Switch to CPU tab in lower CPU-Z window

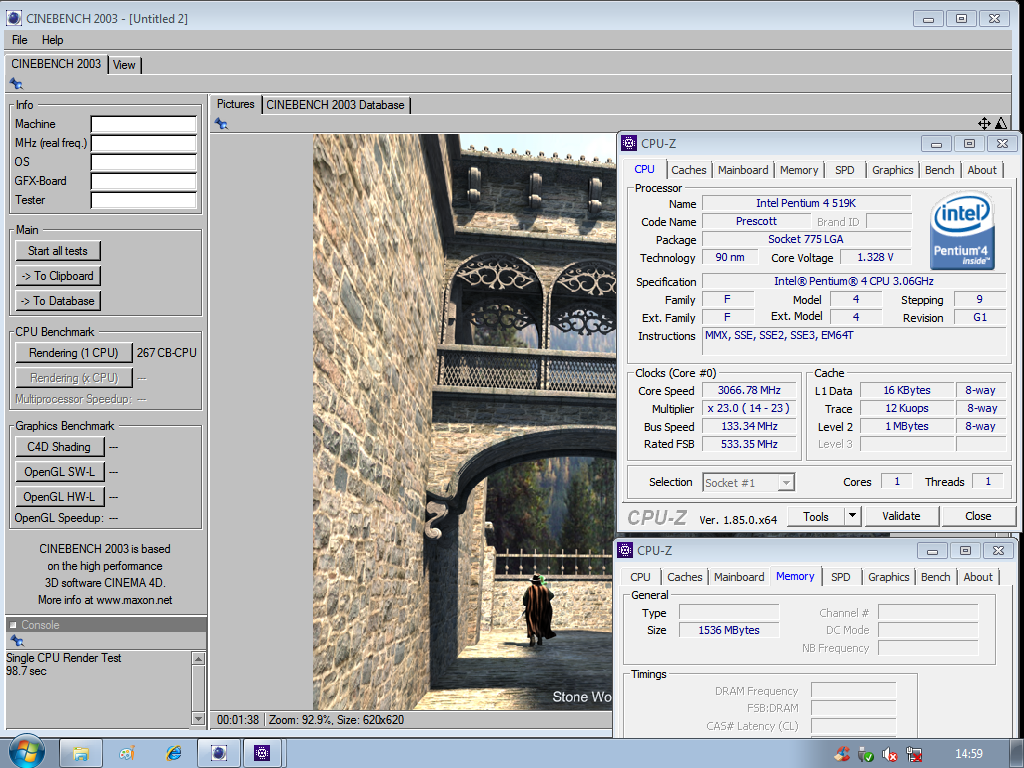[640, 577]
